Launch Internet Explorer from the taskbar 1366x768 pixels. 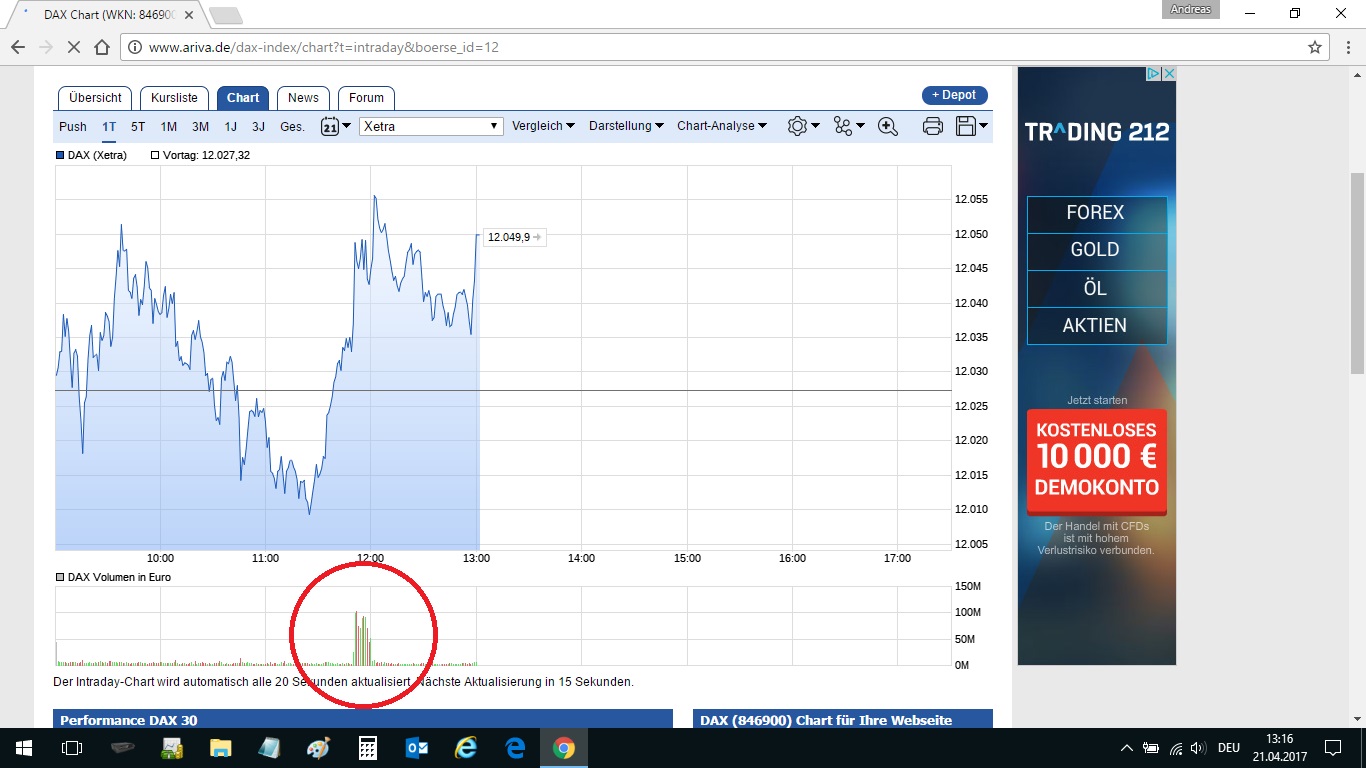point(466,747)
